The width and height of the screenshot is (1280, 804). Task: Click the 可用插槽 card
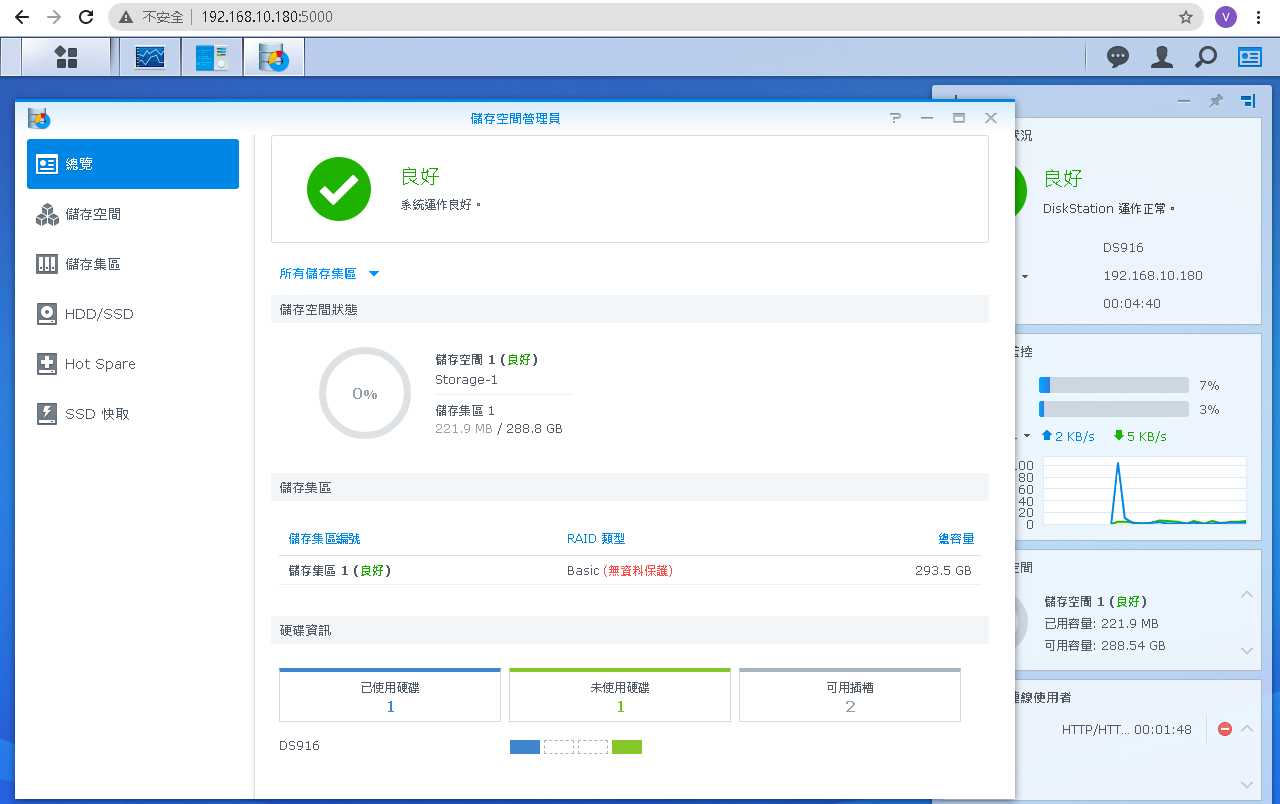coord(850,695)
